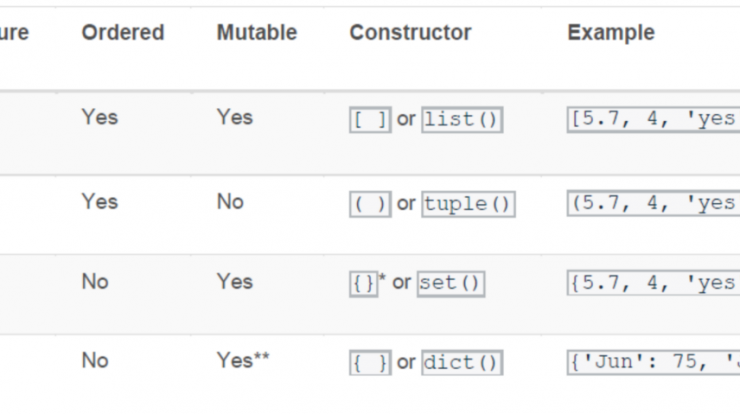The width and height of the screenshot is (740, 414).
Task: Select the dict() constructor code
Action: (x=462, y=363)
